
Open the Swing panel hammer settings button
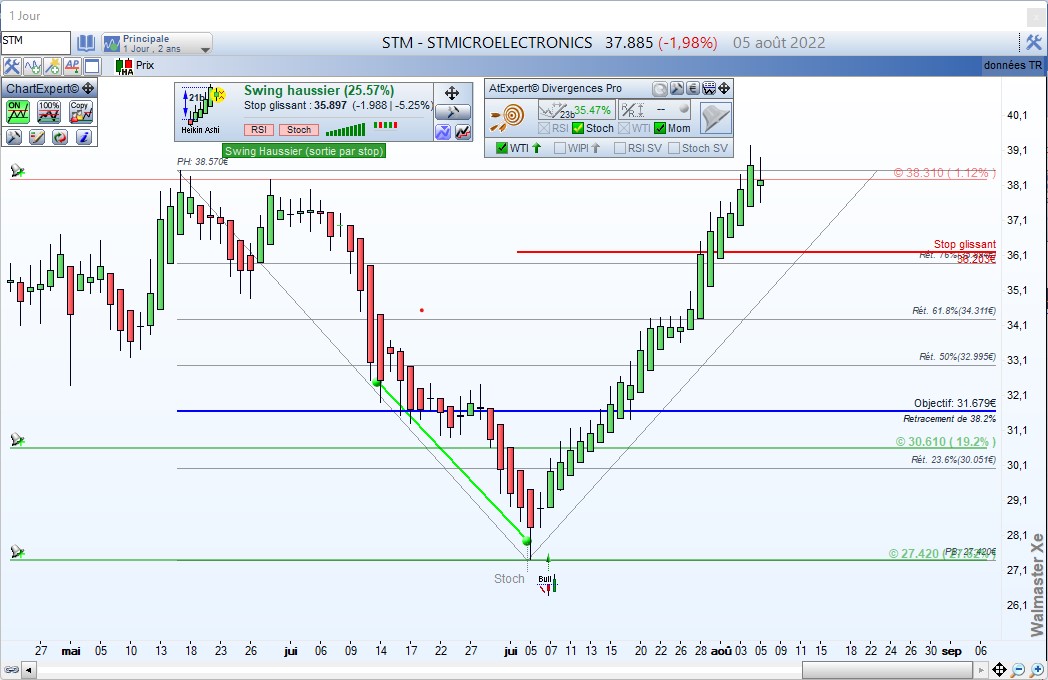452,112
